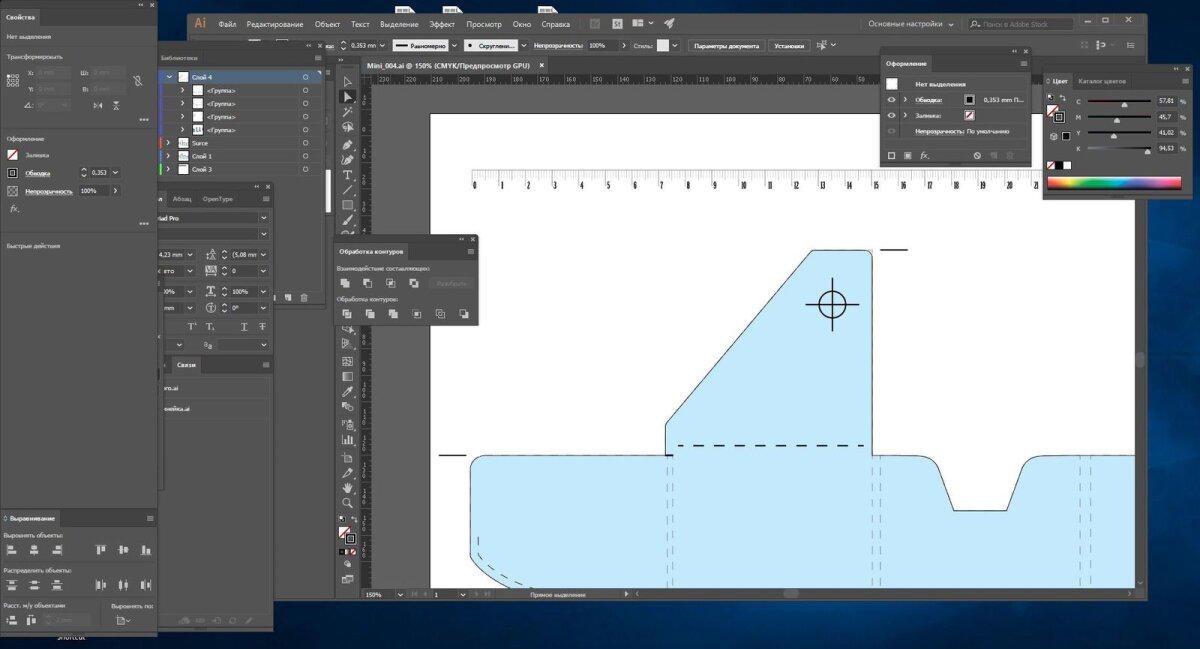Select the Lasso tool

pyautogui.click(x=347, y=127)
